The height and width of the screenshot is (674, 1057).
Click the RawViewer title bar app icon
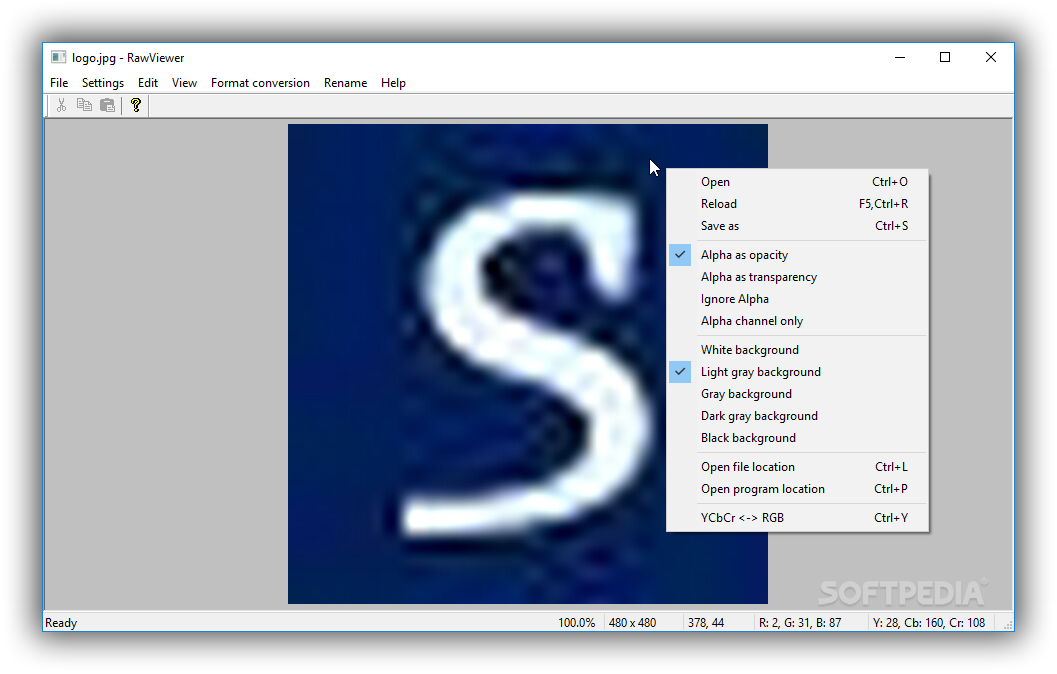point(59,57)
